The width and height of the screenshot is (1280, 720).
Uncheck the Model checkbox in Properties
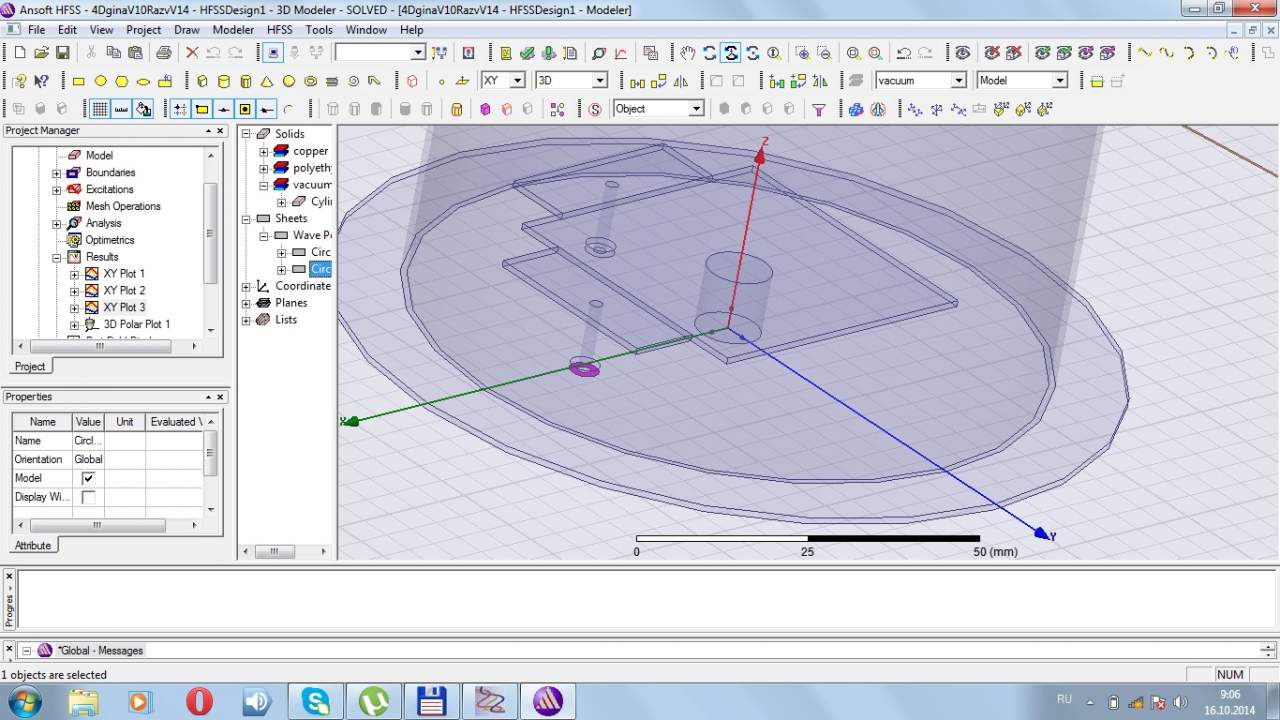[88, 478]
